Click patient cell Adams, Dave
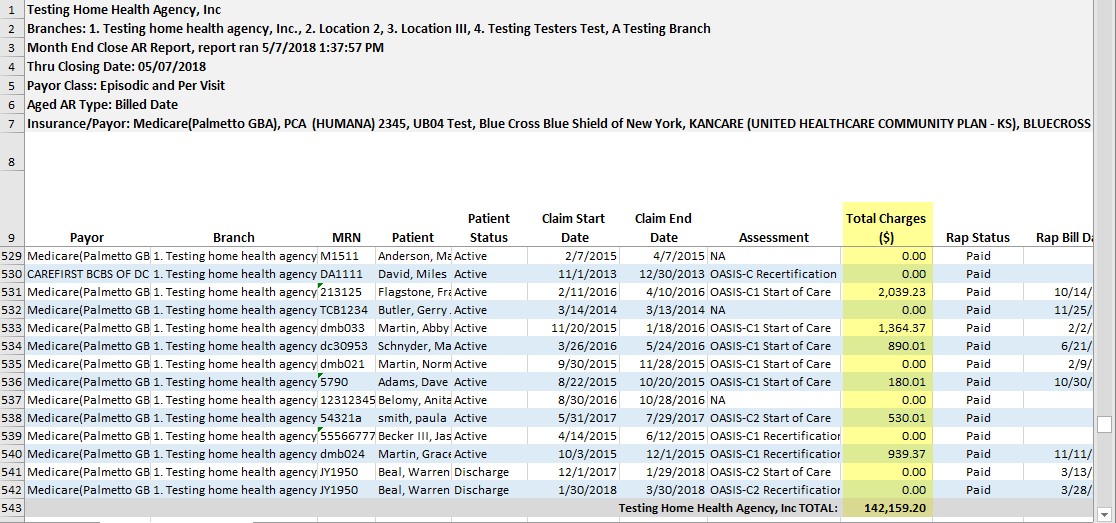 coord(414,382)
